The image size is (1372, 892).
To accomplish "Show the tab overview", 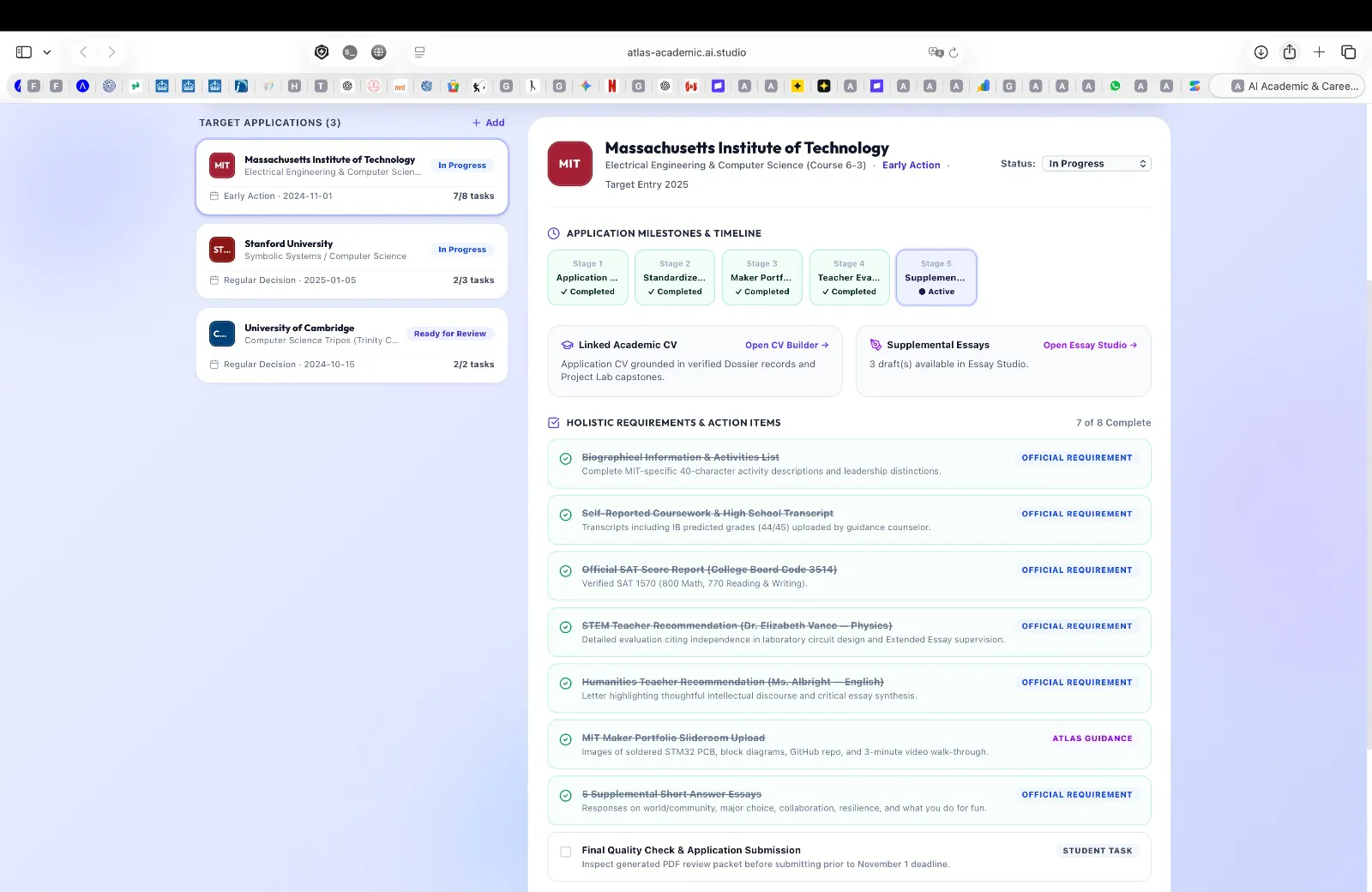I will [x=1348, y=52].
